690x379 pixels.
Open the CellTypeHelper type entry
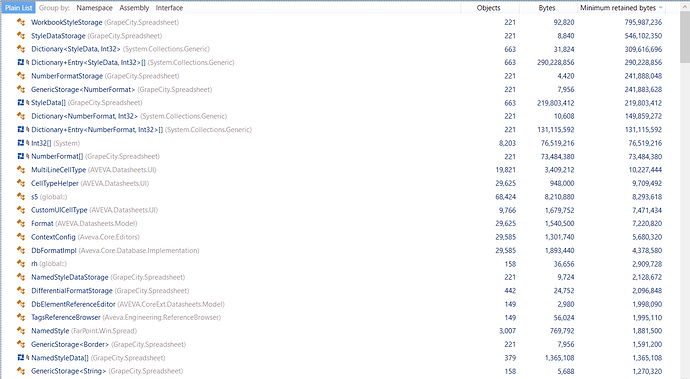click(55, 183)
